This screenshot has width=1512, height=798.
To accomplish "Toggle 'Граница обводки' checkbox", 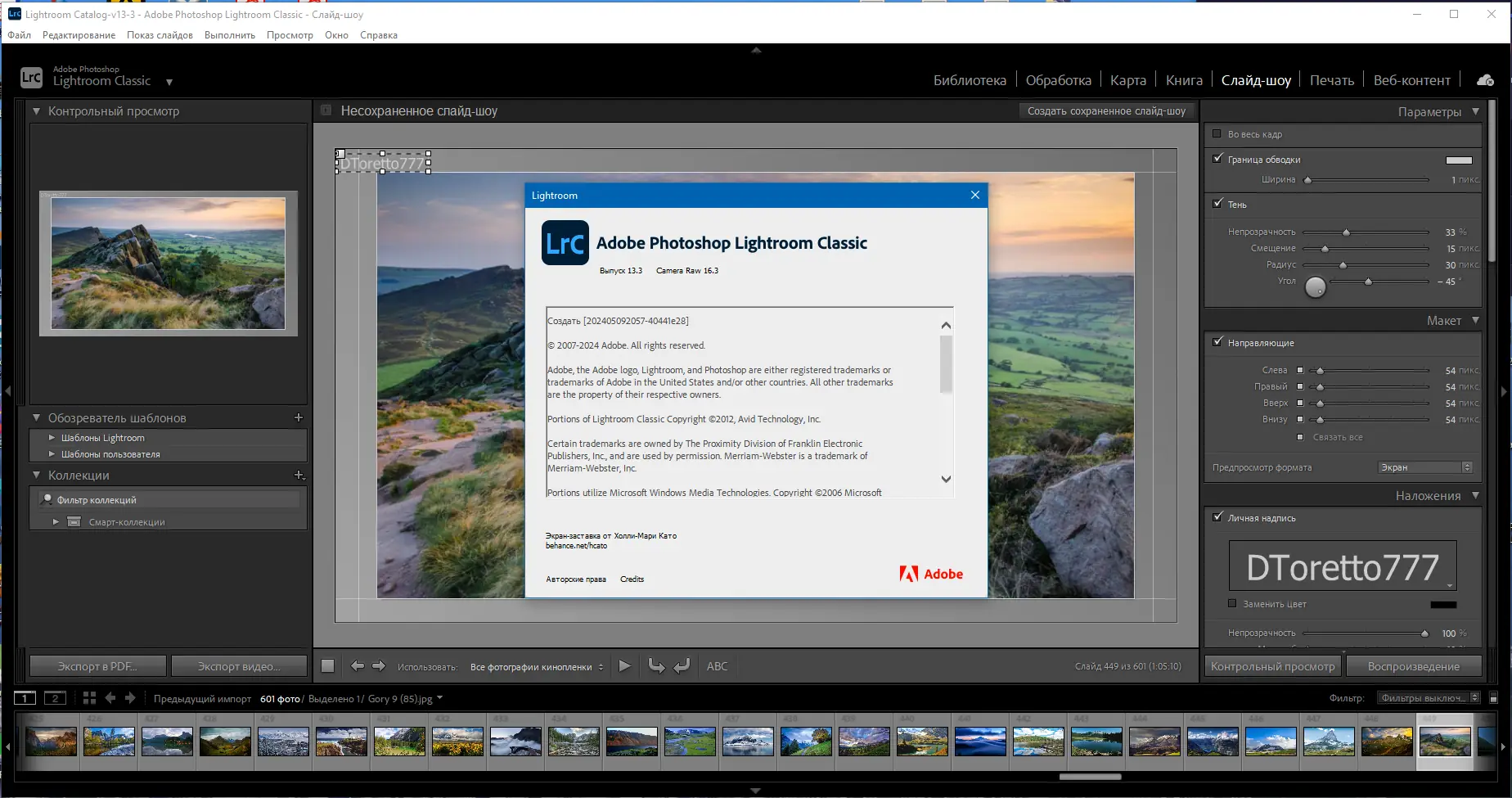I will (x=1217, y=159).
